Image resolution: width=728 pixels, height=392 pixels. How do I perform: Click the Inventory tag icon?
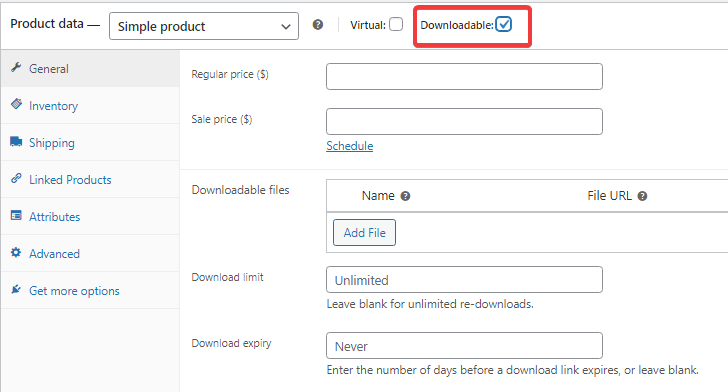pos(16,104)
